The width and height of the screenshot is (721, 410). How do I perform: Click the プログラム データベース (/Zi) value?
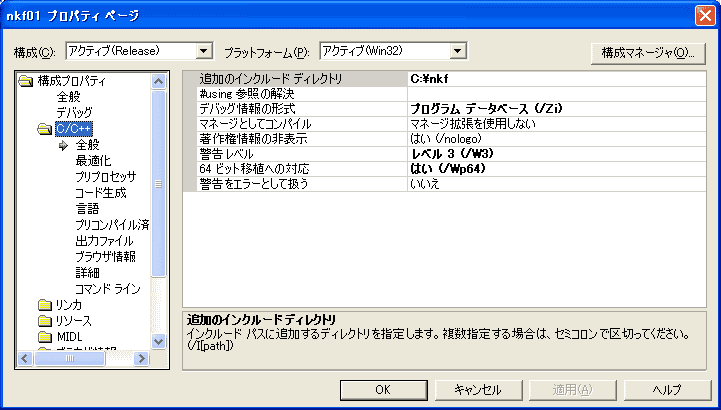coord(556,109)
